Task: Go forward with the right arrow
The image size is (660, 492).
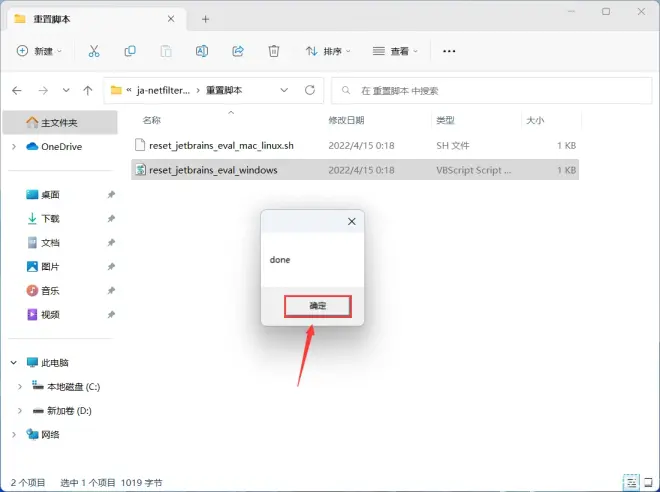Action: click(43, 90)
